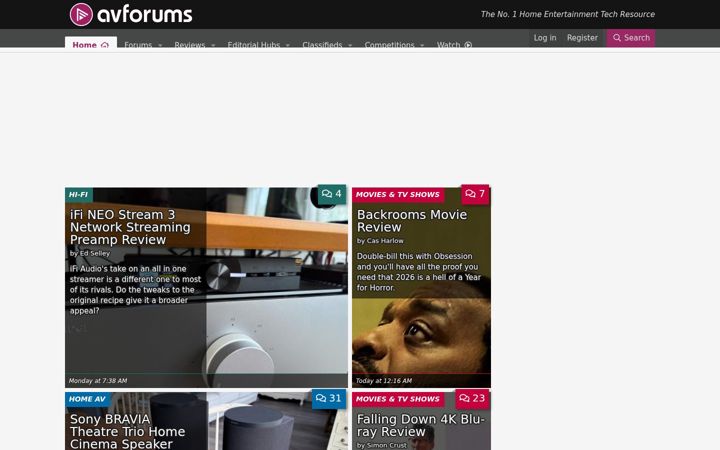Viewport: 720px width, 450px height.
Task: Open Sony BRAVIA Theatre Trio review title
Action: [127, 432]
